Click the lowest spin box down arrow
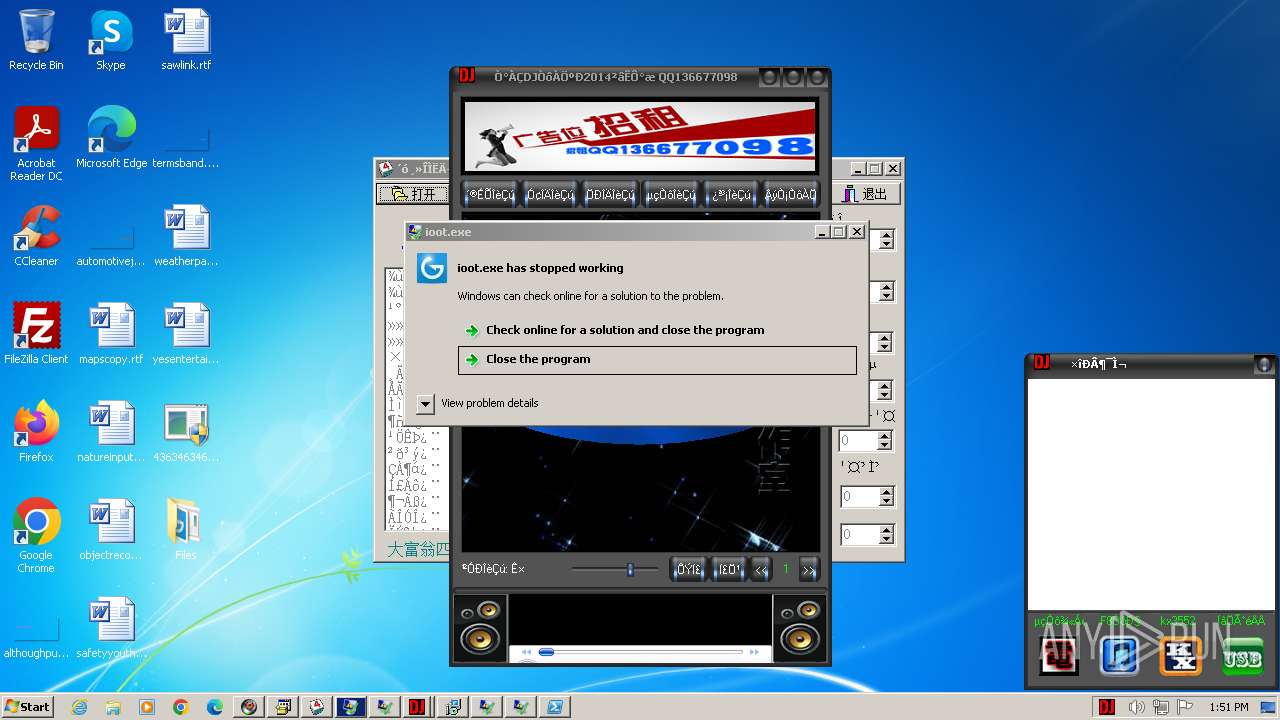1280x720 pixels. click(885, 540)
